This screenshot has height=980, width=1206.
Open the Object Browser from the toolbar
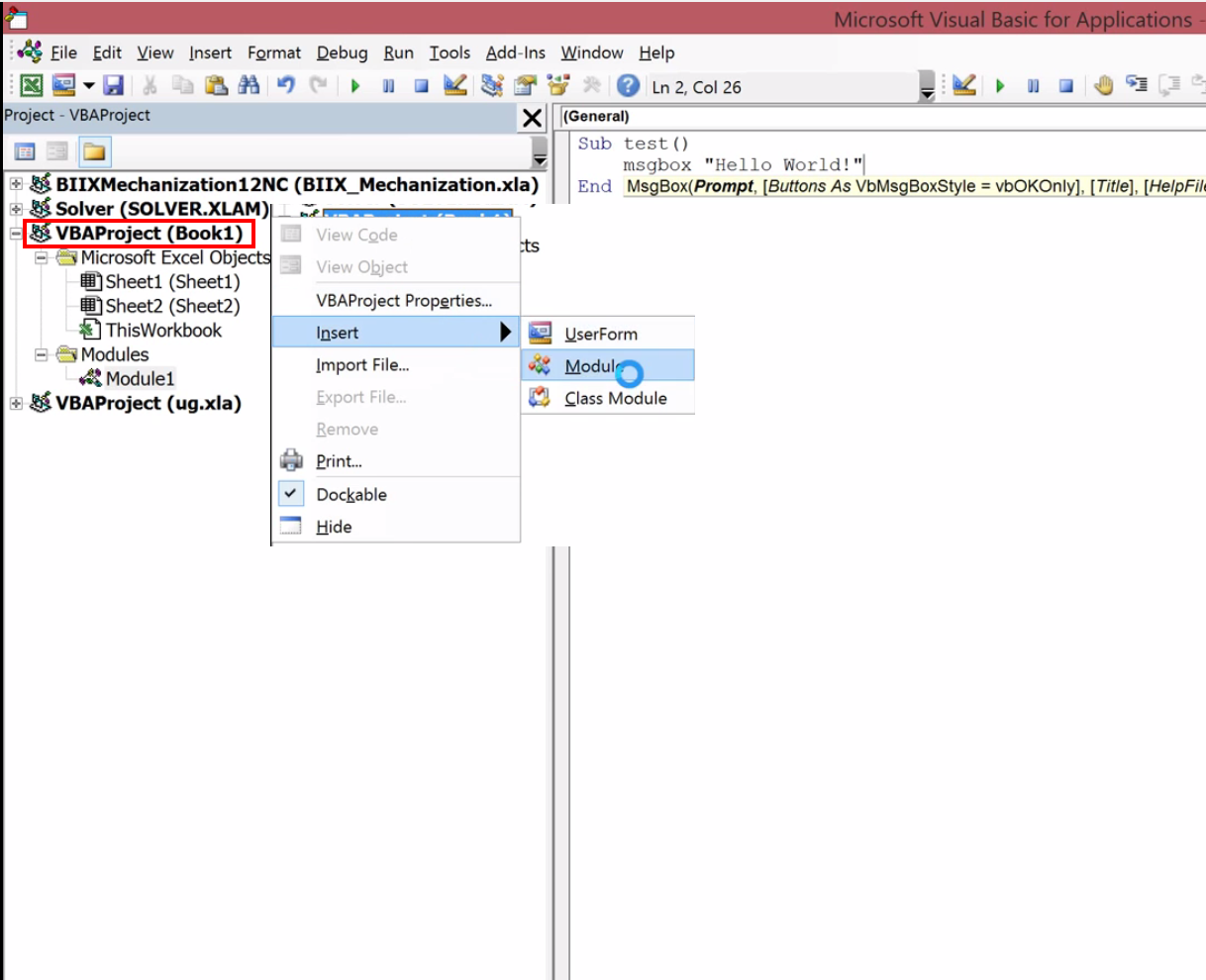pos(555,86)
